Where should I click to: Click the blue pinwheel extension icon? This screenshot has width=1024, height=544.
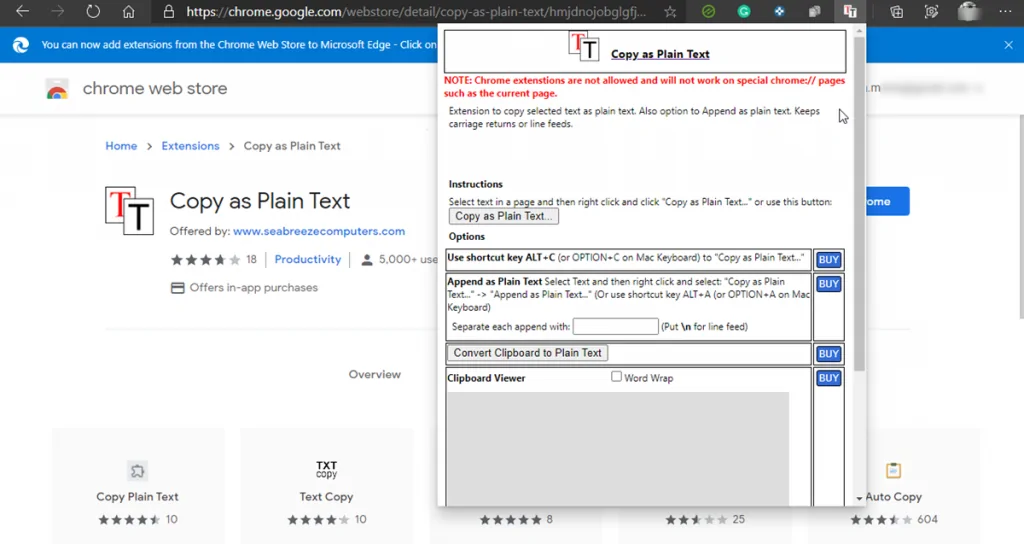(779, 11)
